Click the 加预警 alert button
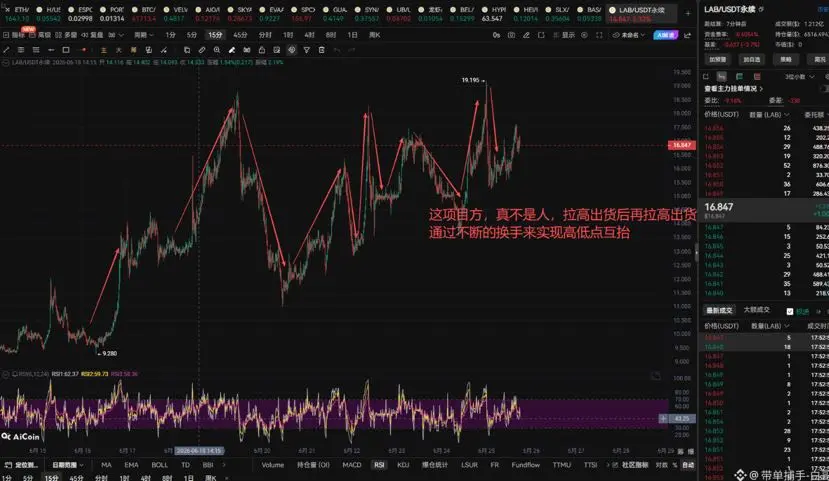 [x=717, y=59]
